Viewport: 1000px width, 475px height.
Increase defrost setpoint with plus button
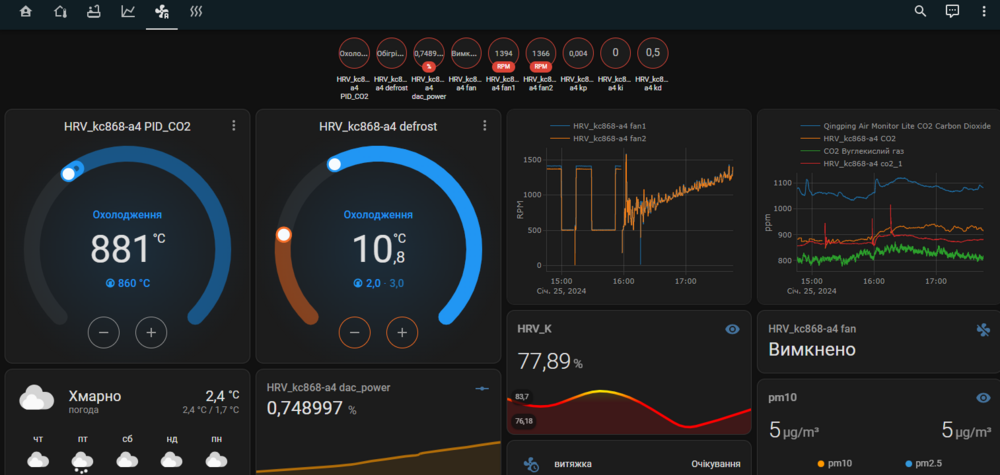tap(402, 332)
